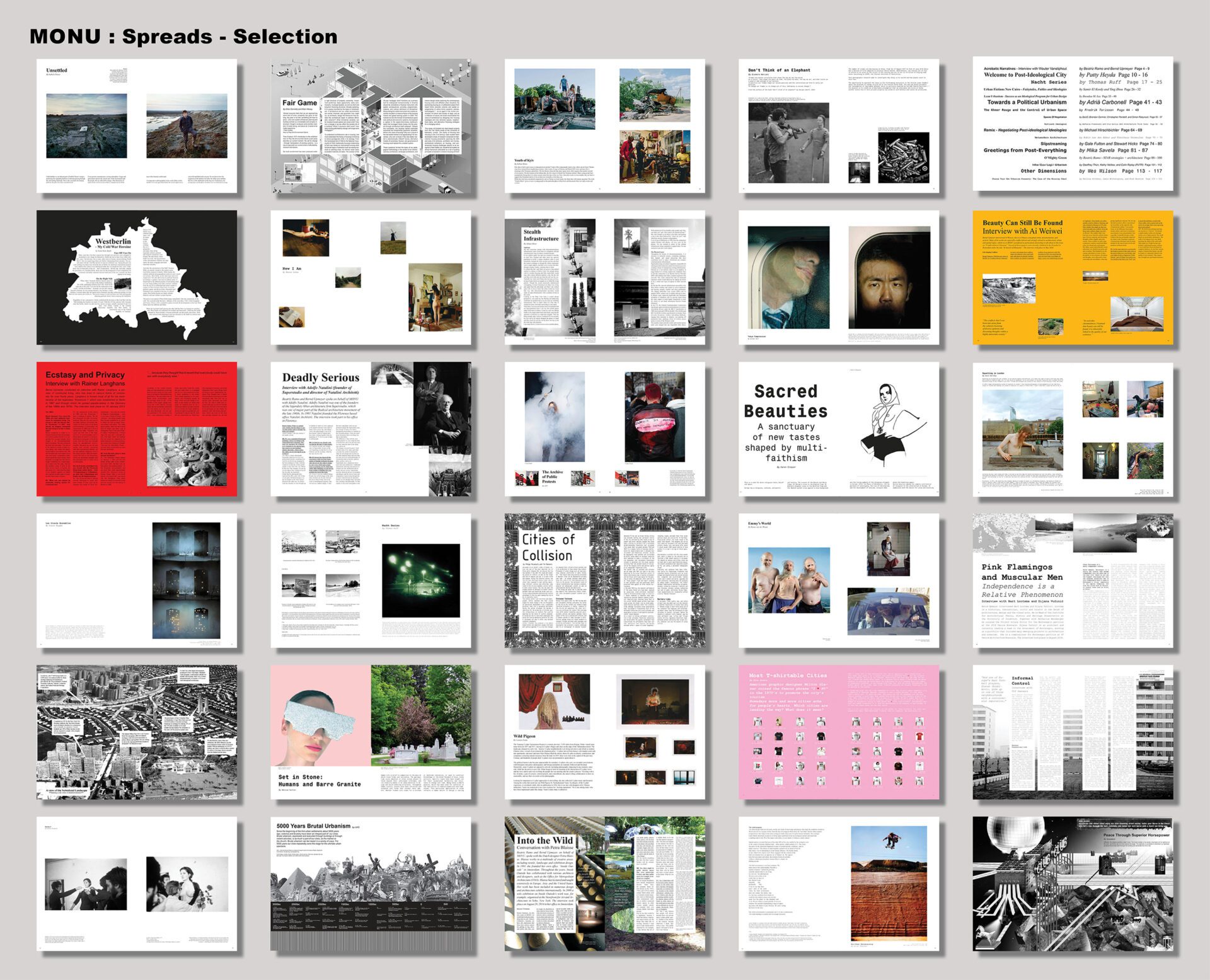Screen dimensions: 1210x980
Task: Open the Stealth Infrastructure spread
Action: click(605, 277)
